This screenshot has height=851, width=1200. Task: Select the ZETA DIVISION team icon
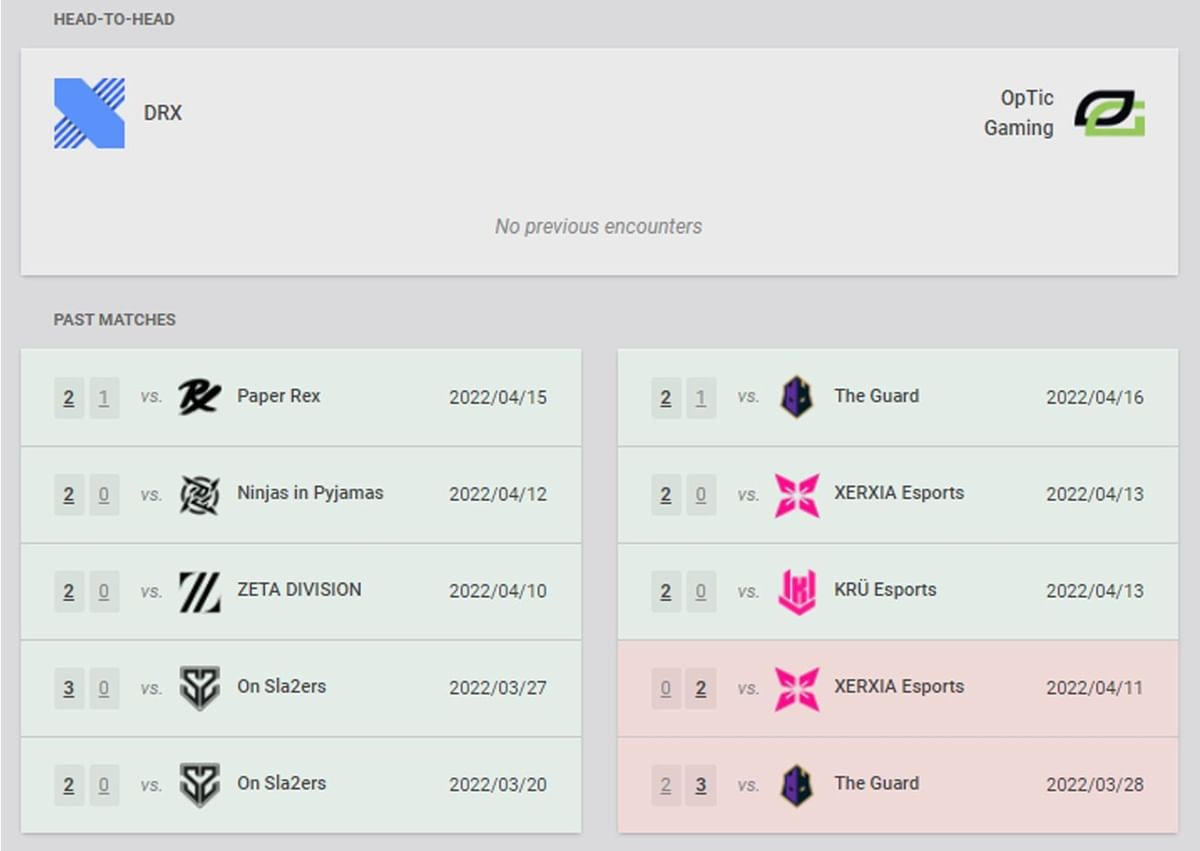(198, 590)
